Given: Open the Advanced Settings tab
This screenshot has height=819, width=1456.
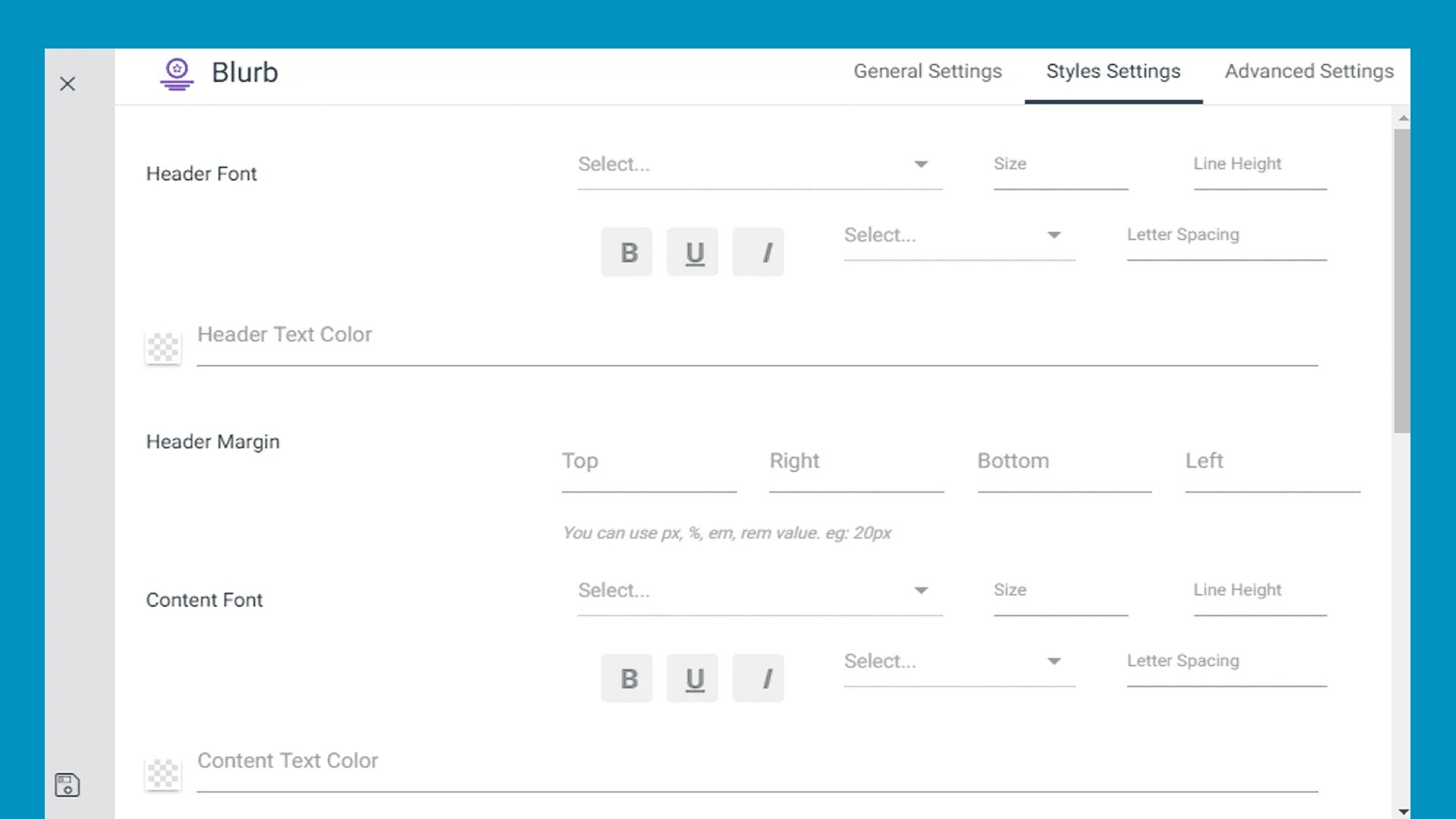Looking at the screenshot, I should pyautogui.click(x=1309, y=71).
